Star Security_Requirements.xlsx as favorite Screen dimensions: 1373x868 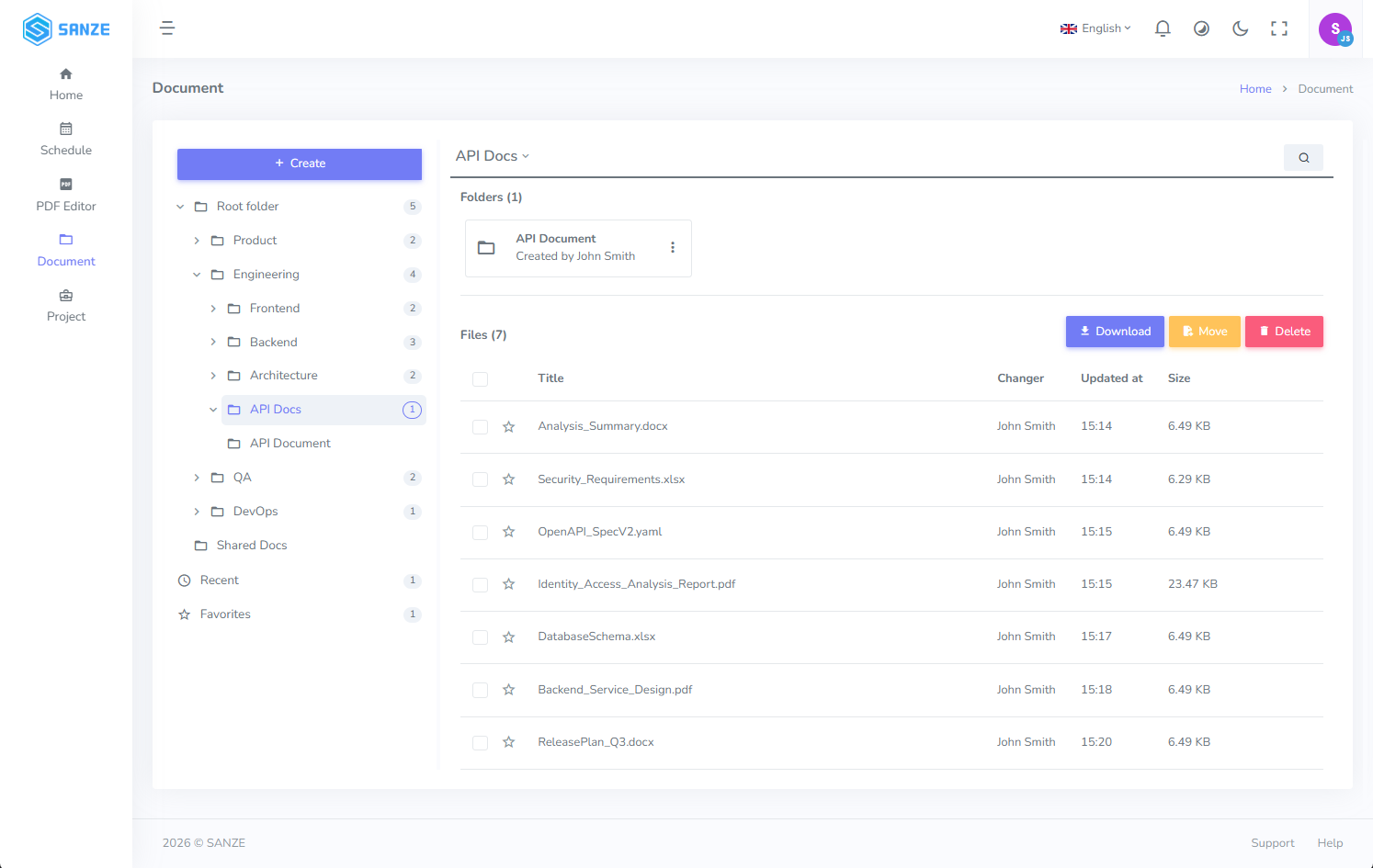509,479
